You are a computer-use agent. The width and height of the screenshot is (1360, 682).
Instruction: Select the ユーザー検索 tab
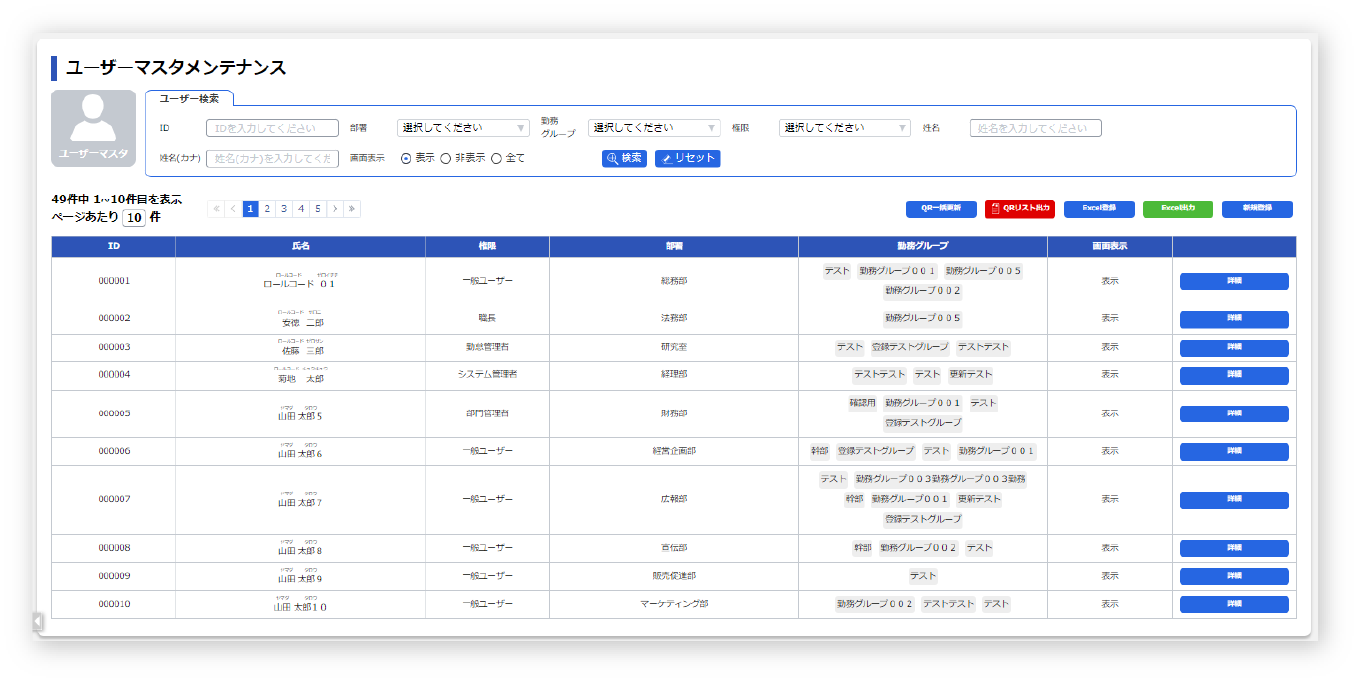click(189, 98)
